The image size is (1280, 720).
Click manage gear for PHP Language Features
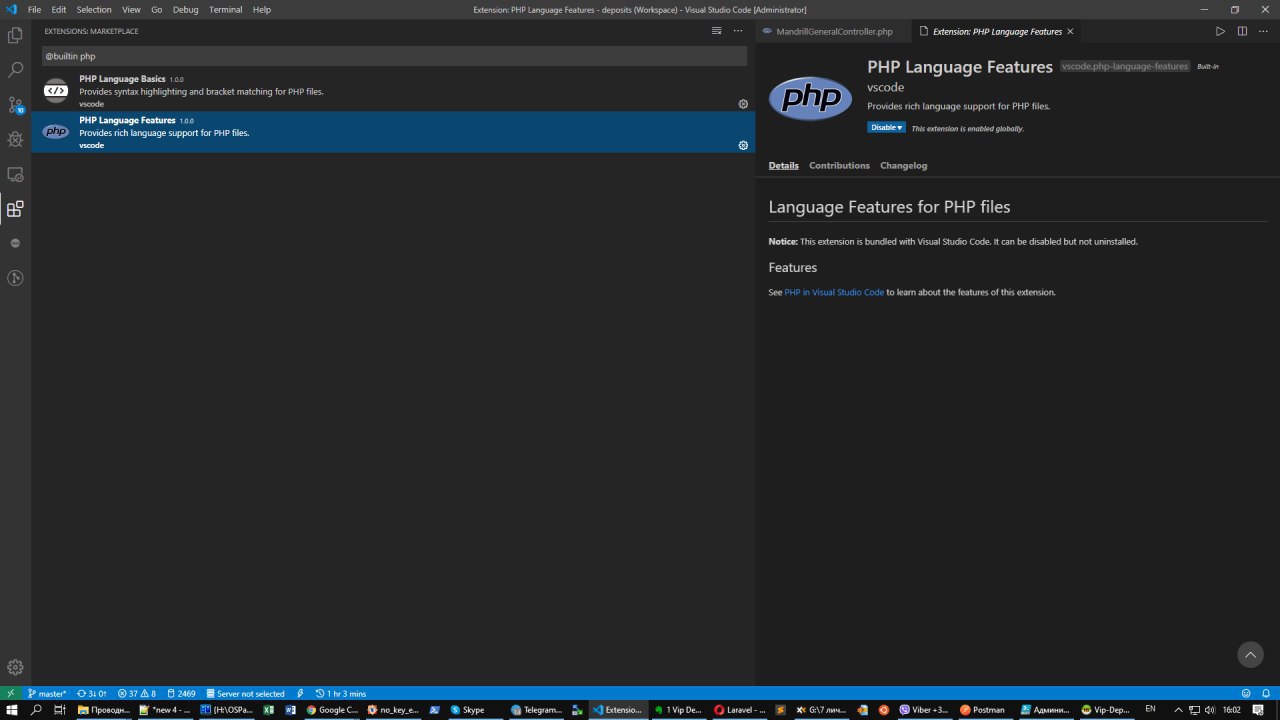(743, 145)
